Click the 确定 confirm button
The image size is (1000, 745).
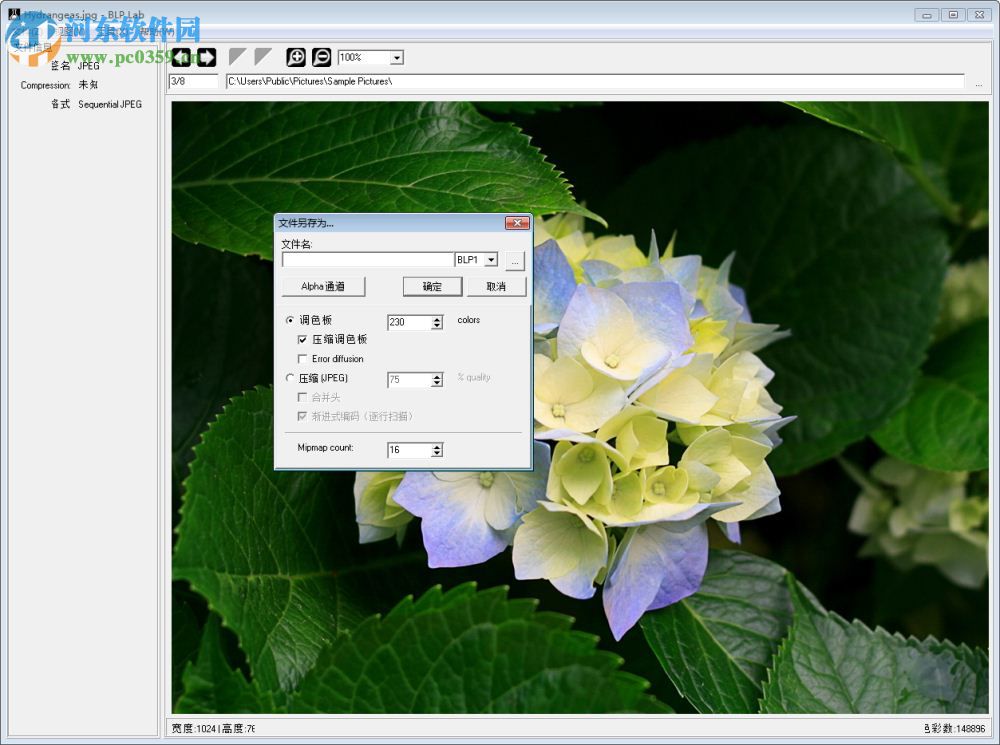click(432, 286)
